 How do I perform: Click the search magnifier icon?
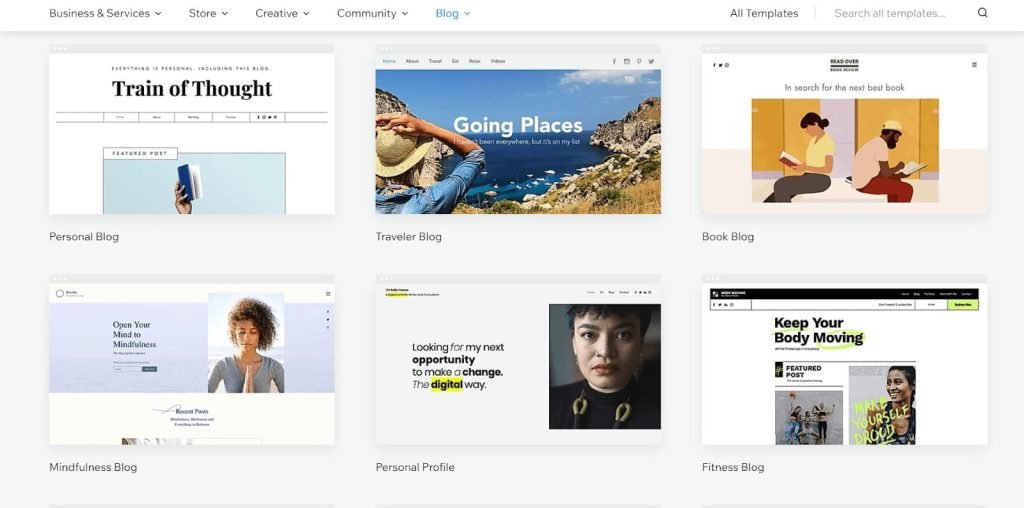[x=982, y=13]
